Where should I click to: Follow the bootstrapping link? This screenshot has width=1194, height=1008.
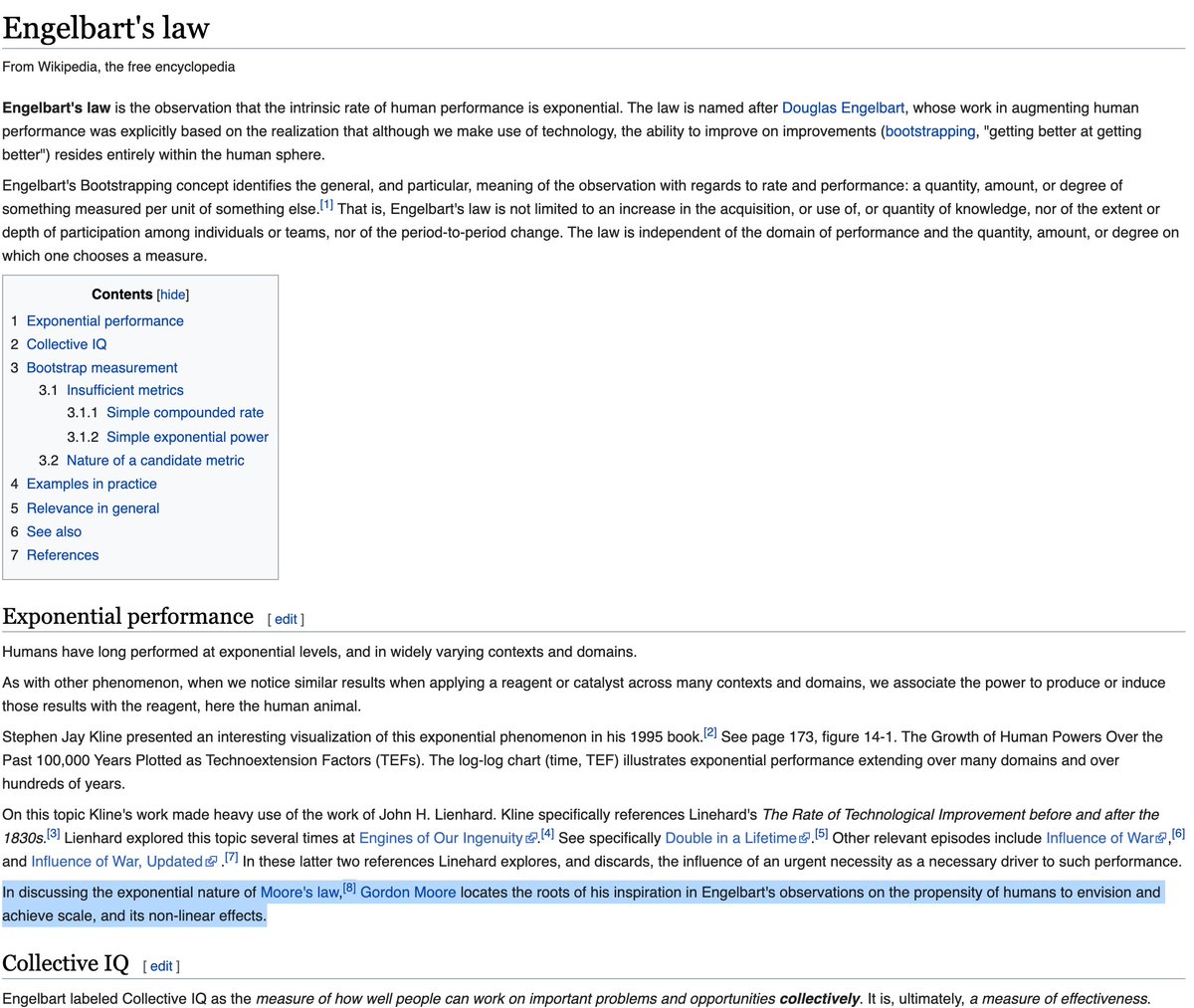point(930,131)
